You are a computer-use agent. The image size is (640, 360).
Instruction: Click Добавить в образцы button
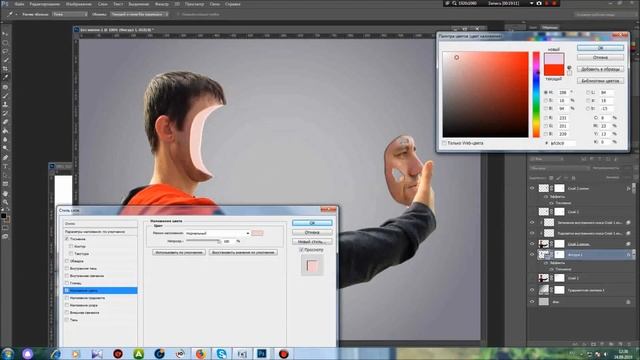pos(600,69)
